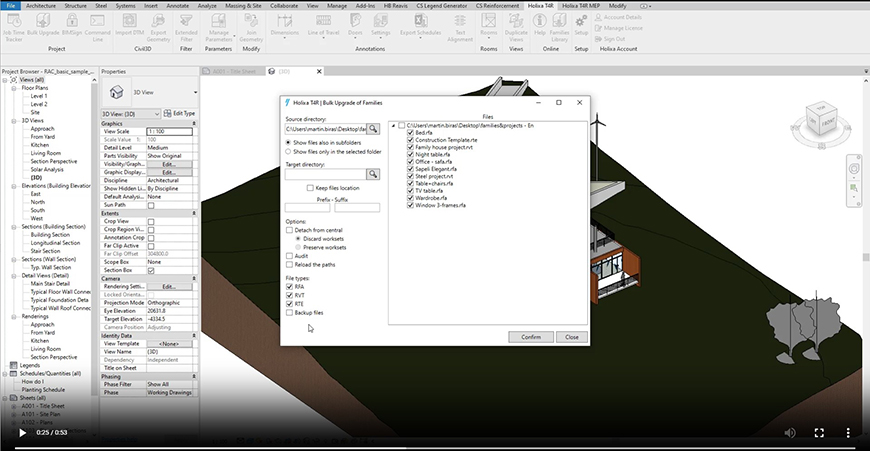Switch to the Architecture ribbon tab
870x451 pixels.
coord(41,6)
